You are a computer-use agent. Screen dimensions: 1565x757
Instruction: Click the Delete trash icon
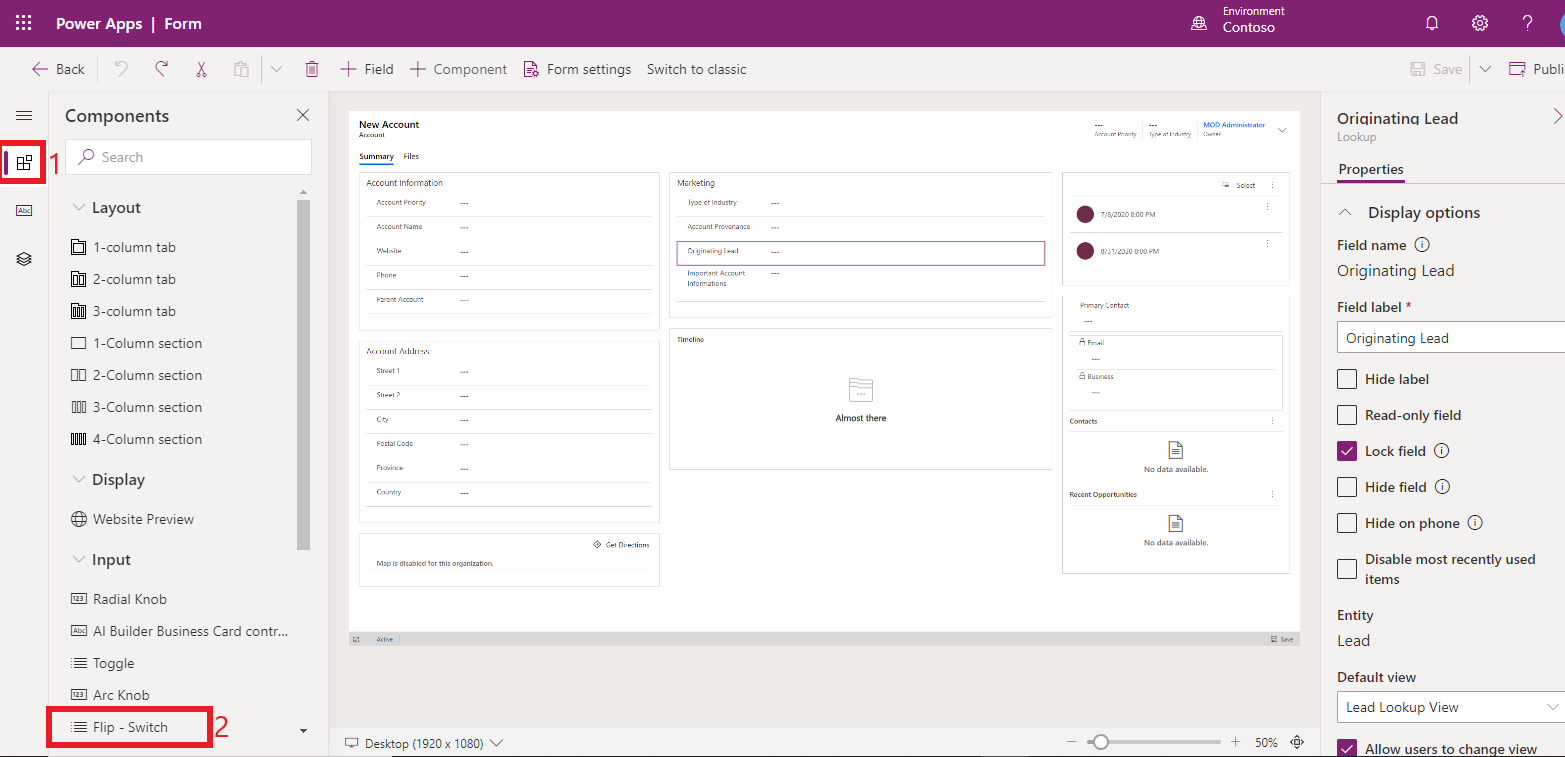(312, 69)
